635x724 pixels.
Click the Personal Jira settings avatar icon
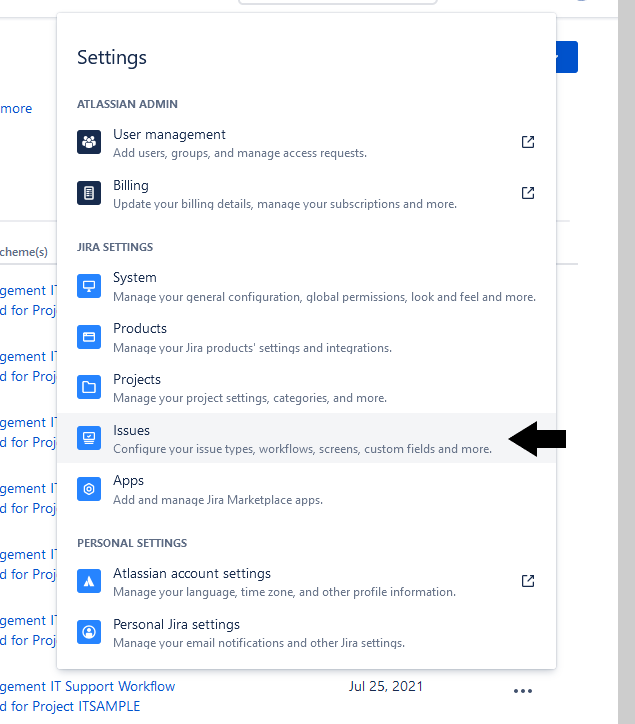pyautogui.click(x=89, y=632)
